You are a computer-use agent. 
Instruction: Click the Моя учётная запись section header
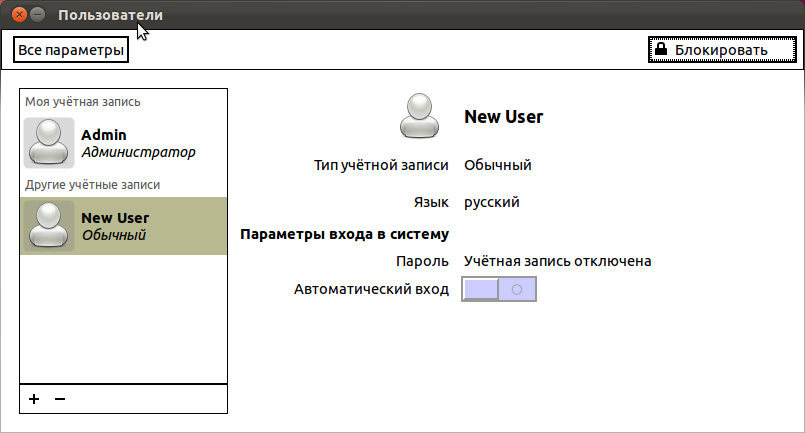pos(83,102)
